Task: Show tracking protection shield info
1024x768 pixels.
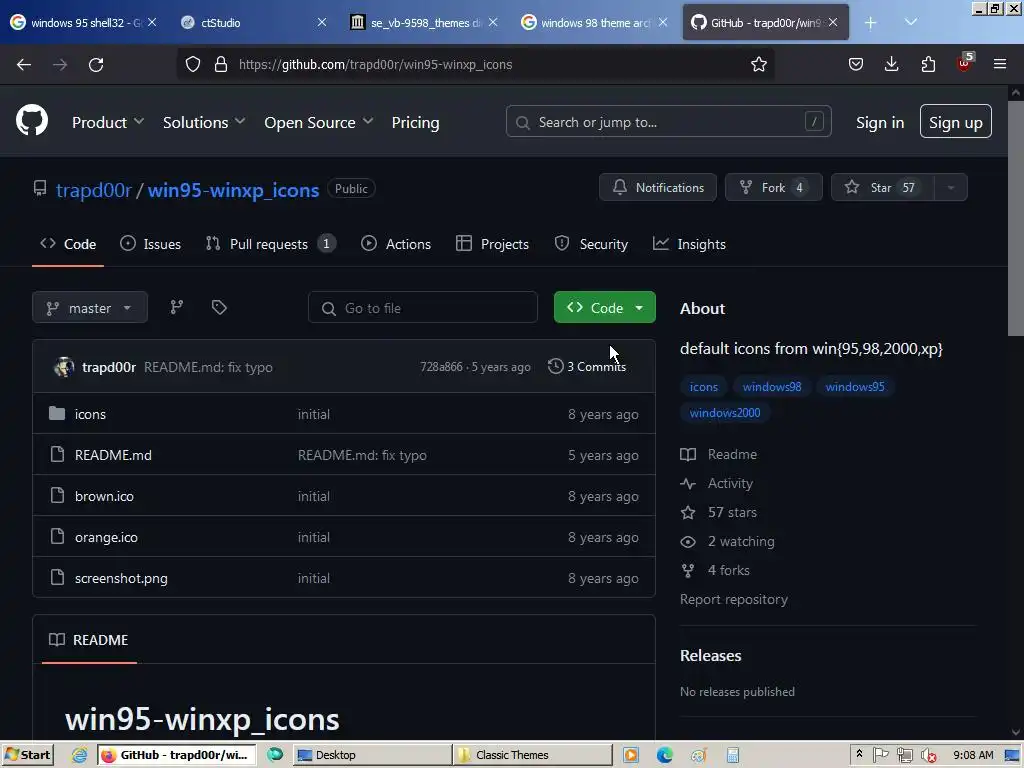Action: point(193,64)
